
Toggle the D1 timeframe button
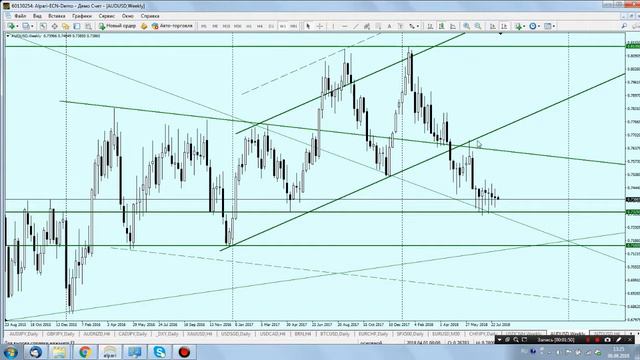[271, 26]
